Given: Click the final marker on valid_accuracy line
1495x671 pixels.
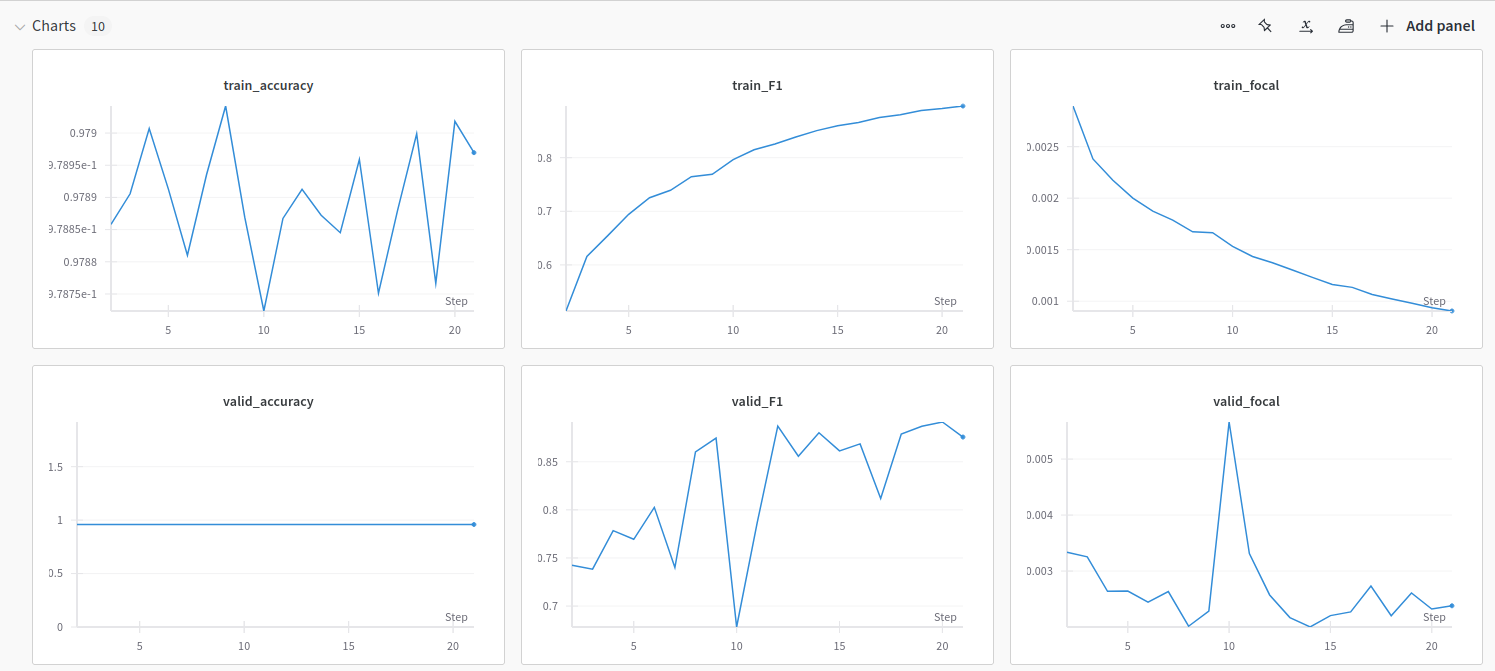Looking at the screenshot, I should [x=473, y=522].
